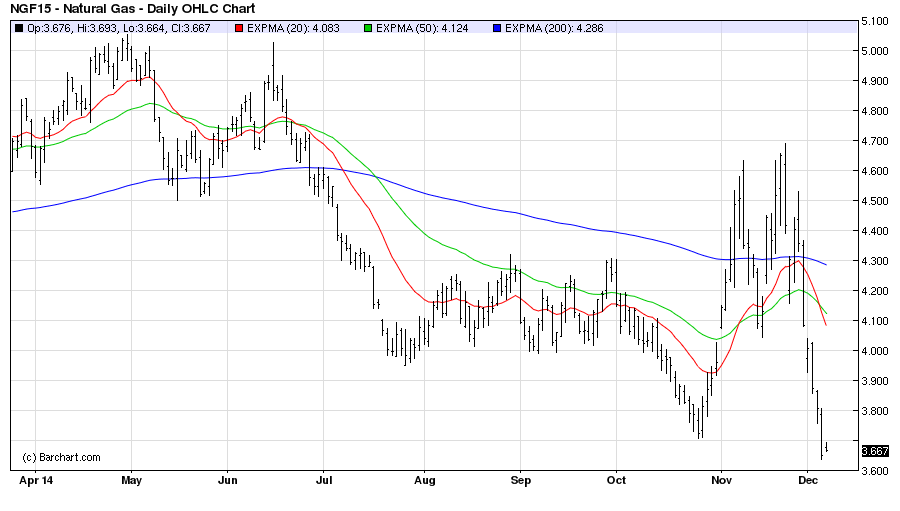Click the 3.800 price axis label
Image resolution: width=900 pixels, height=511 pixels.
(x=875, y=411)
